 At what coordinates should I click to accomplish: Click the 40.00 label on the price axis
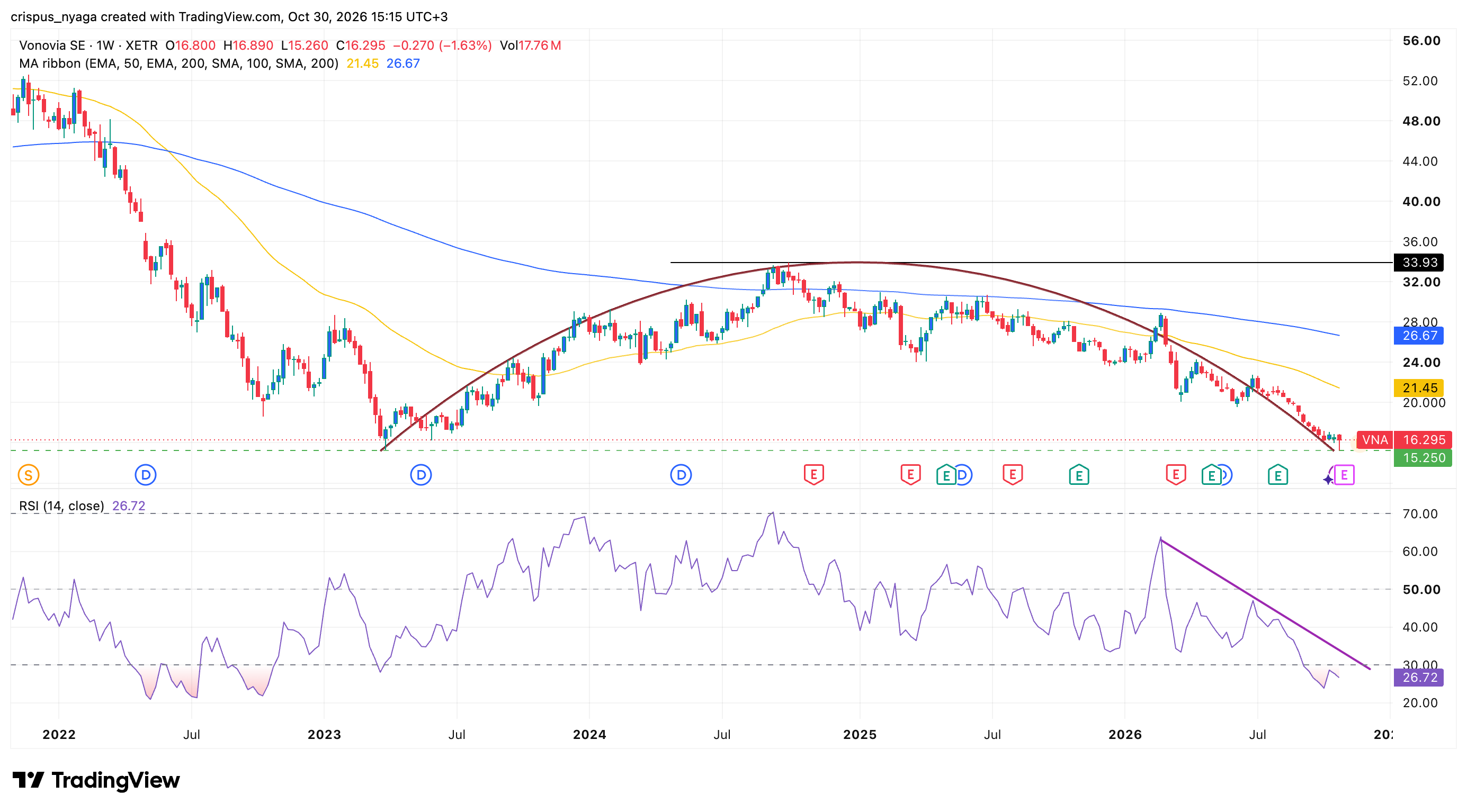[x=1421, y=202]
